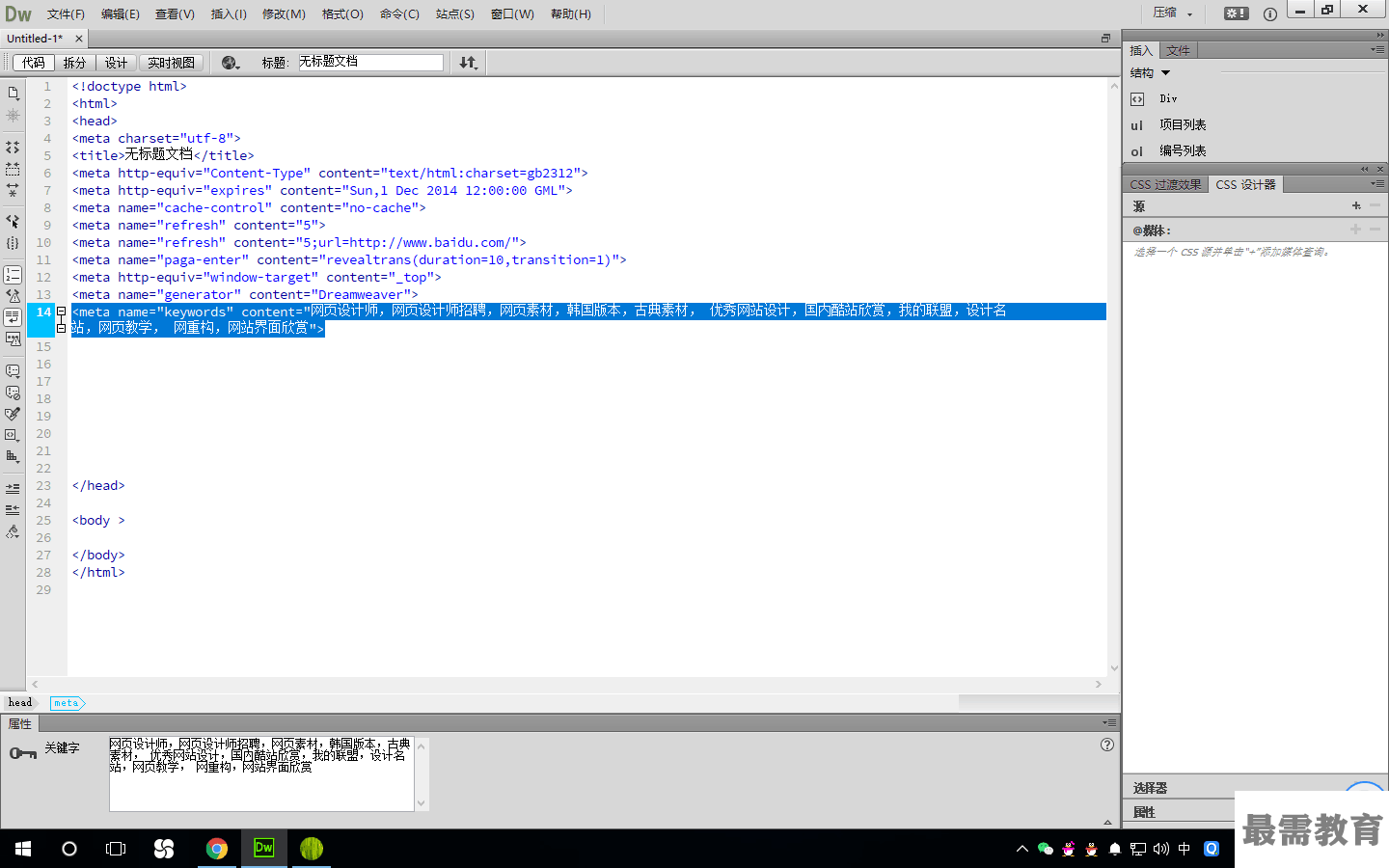Open properties panel help icon
1389x868 pixels.
tap(1107, 745)
